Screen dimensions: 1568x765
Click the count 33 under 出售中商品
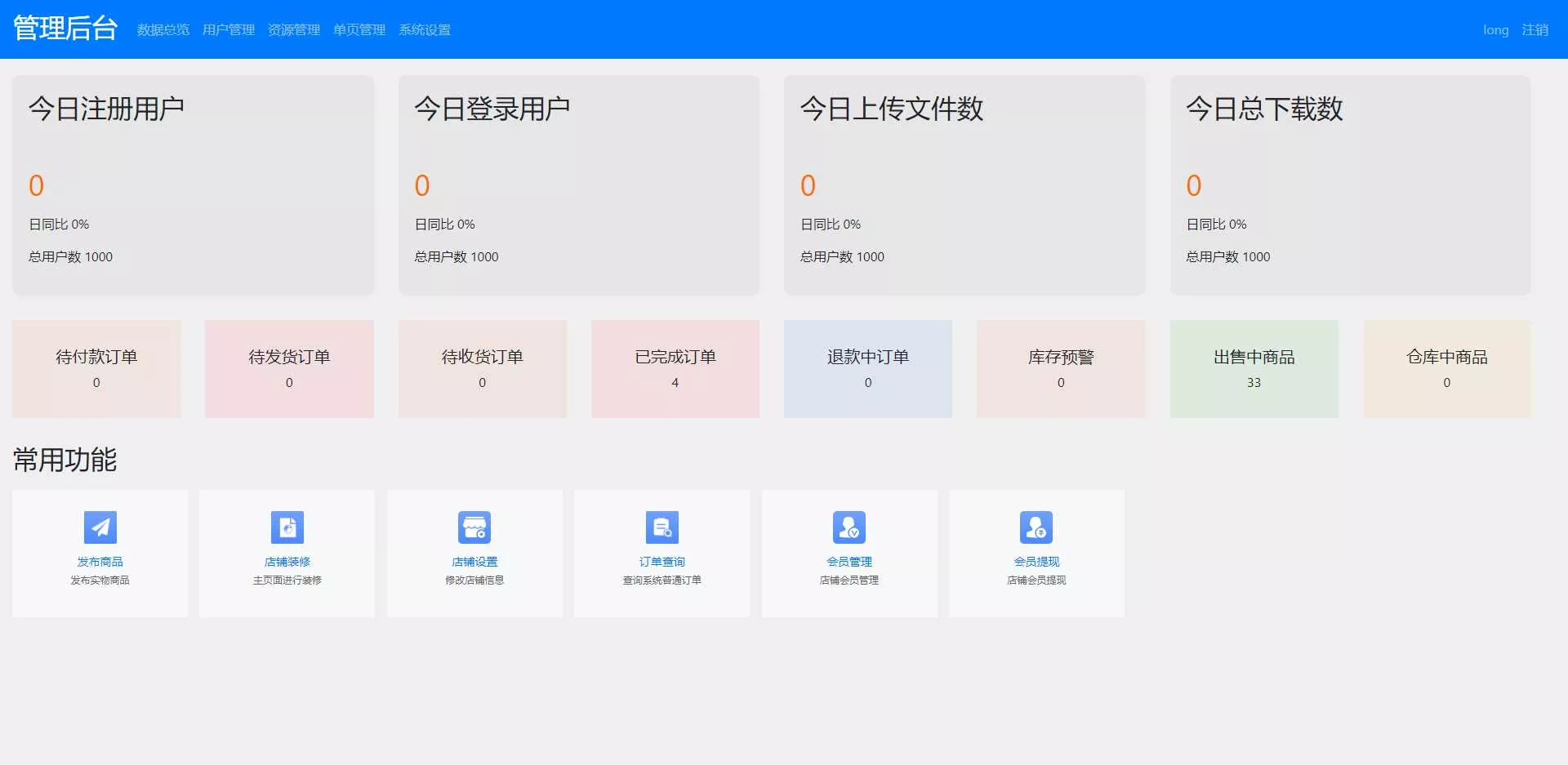coord(1254,383)
